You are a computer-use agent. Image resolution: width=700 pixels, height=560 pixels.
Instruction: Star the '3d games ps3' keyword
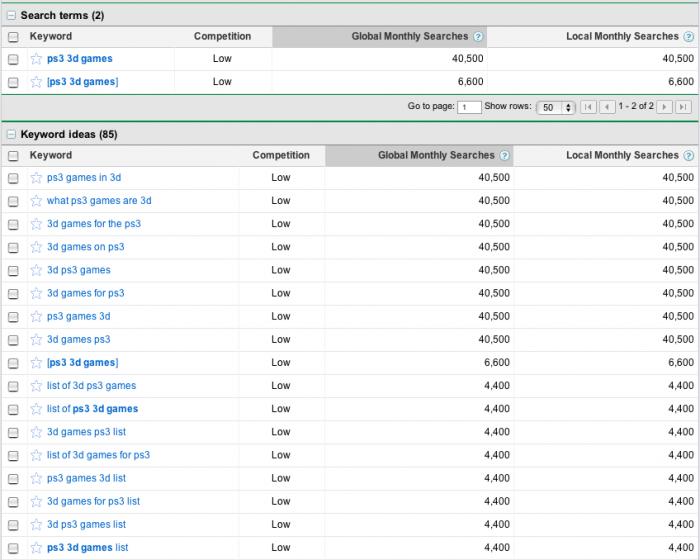(x=36, y=340)
